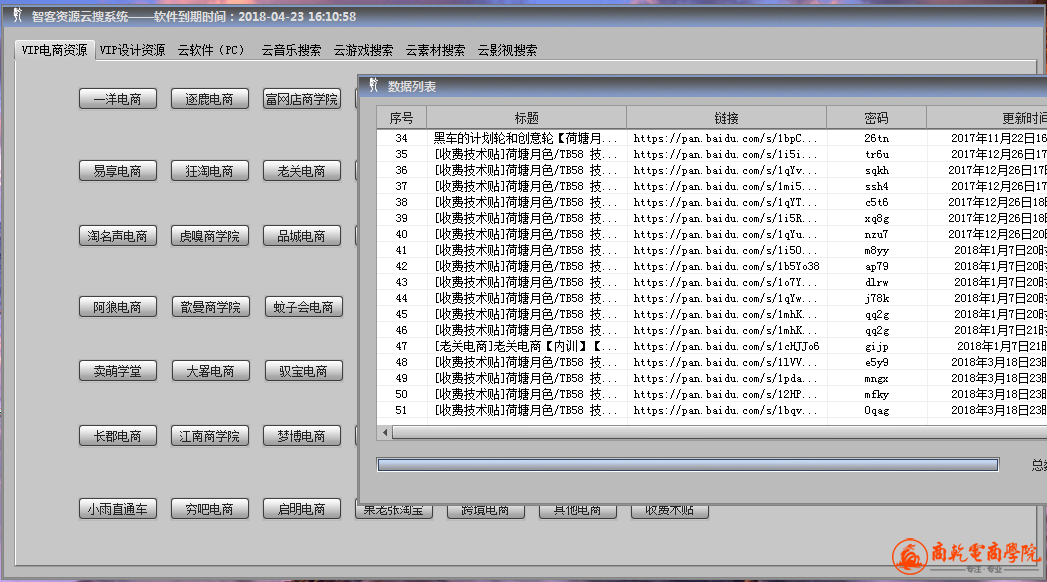Click the 富网店商学院 button

click(x=302, y=99)
